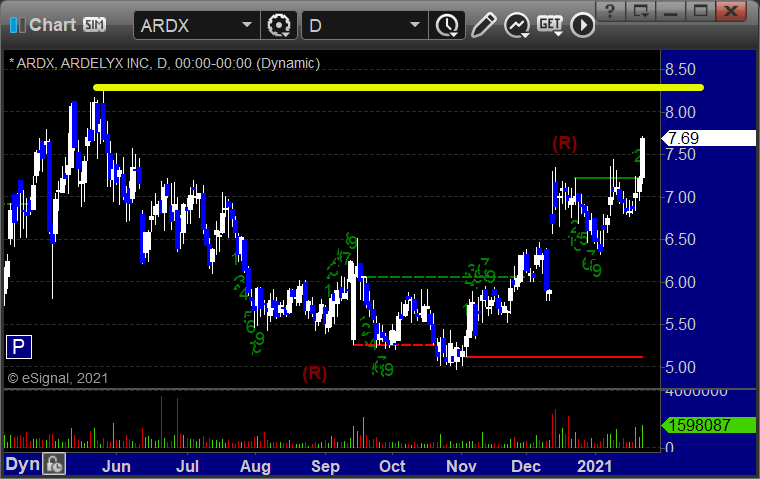Click the Jun label on time axis
Image resolution: width=760 pixels, height=479 pixels.
[x=116, y=466]
